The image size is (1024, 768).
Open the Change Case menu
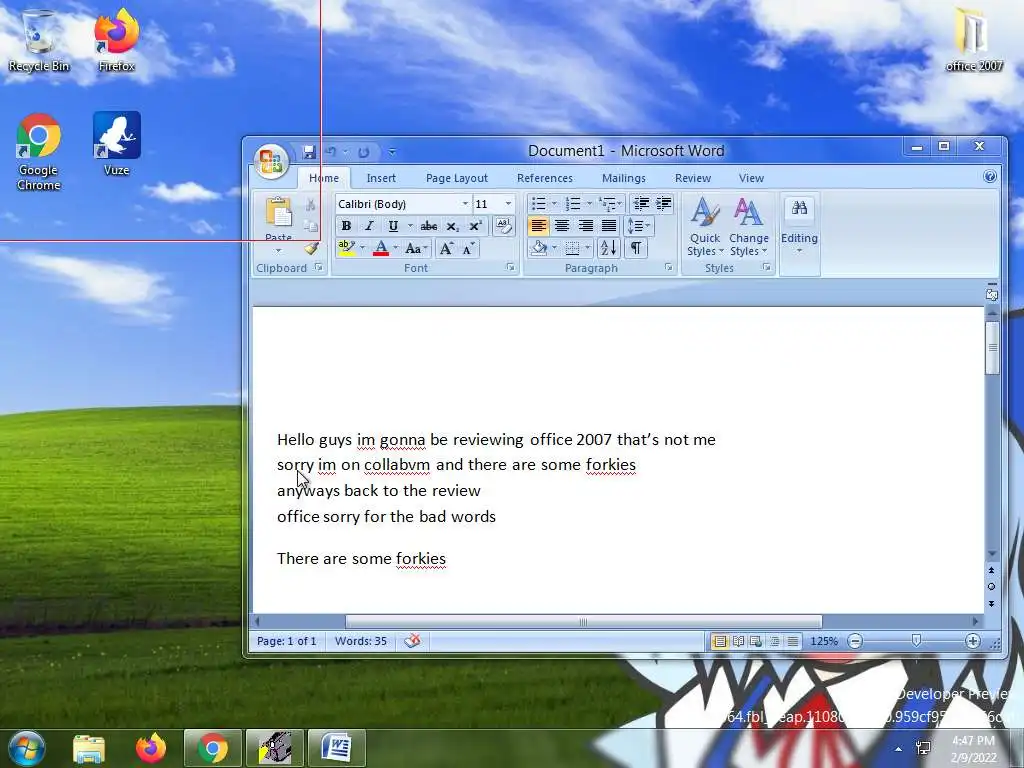pos(416,248)
